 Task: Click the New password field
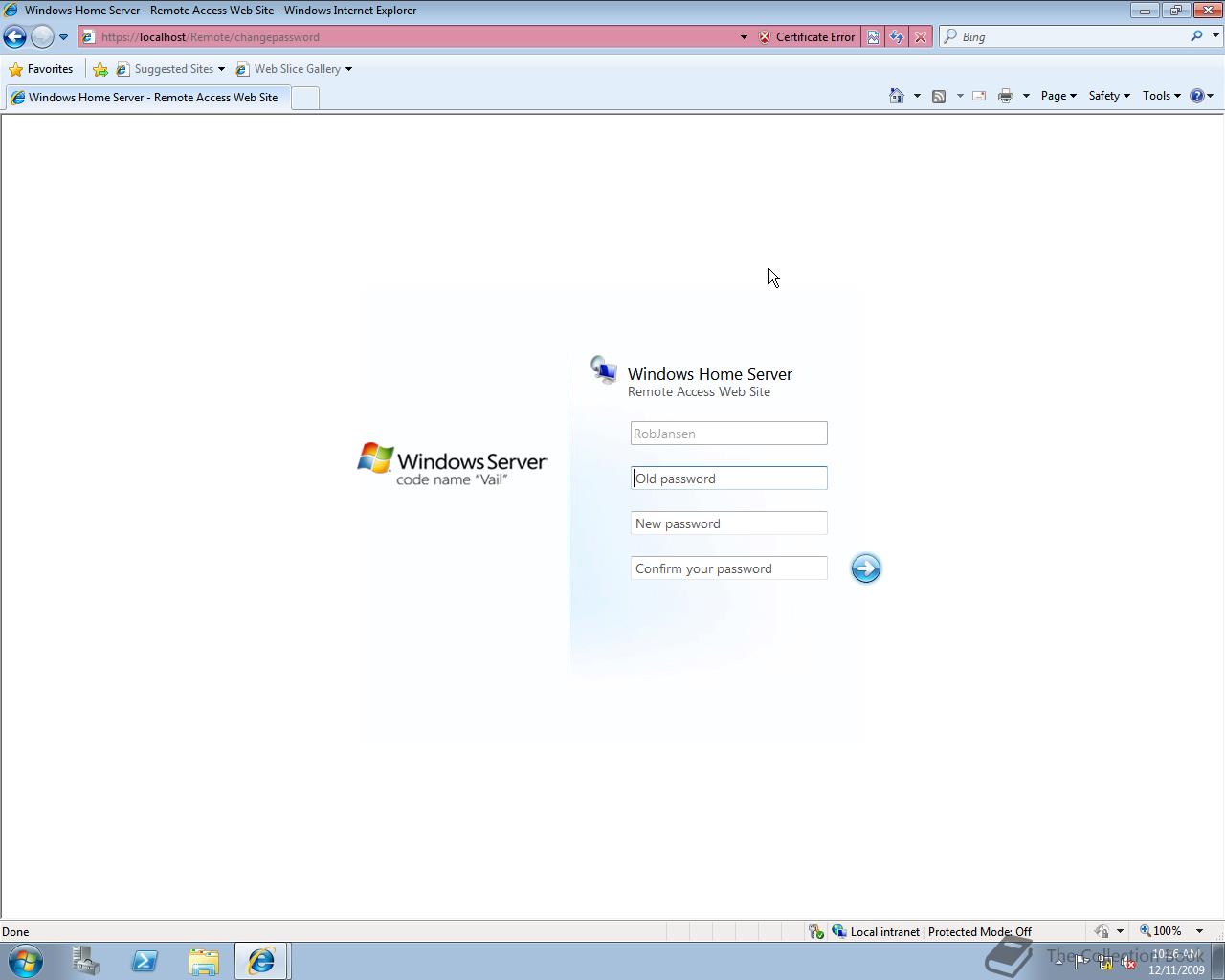pyautogui.click(x=729, y=523)
